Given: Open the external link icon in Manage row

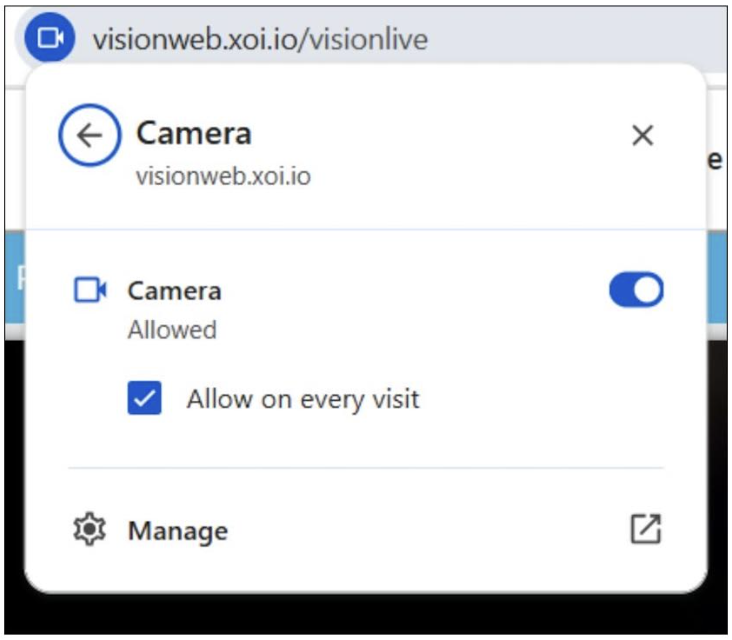Looking at the screenshot, I should point(645,530).
